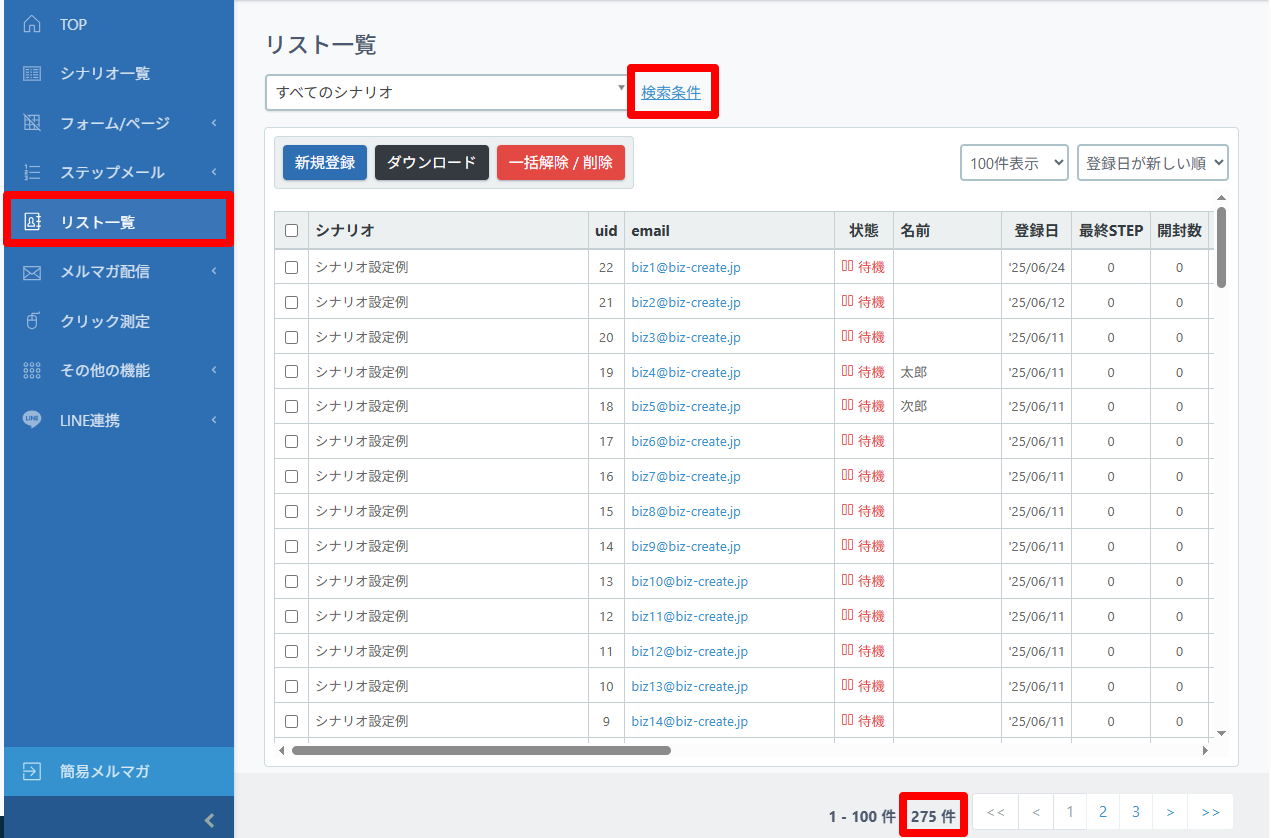Check the row for biz7@biz-create.jp
Screen dimensions: 1271x838
(x=291, y=476)
